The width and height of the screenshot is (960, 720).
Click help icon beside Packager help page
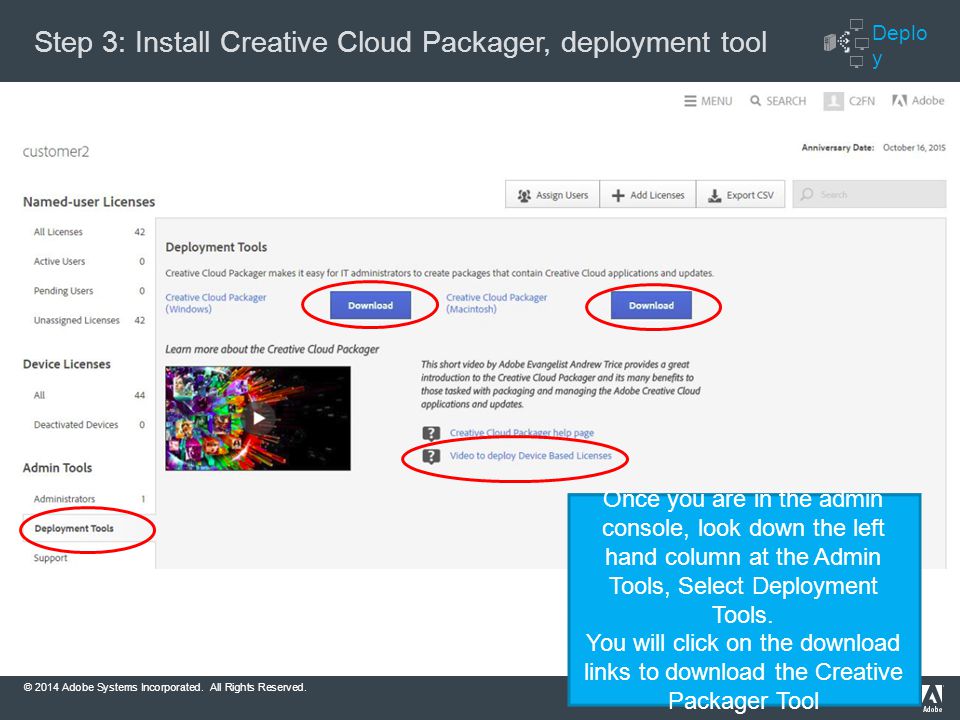(x=431, y=433)
